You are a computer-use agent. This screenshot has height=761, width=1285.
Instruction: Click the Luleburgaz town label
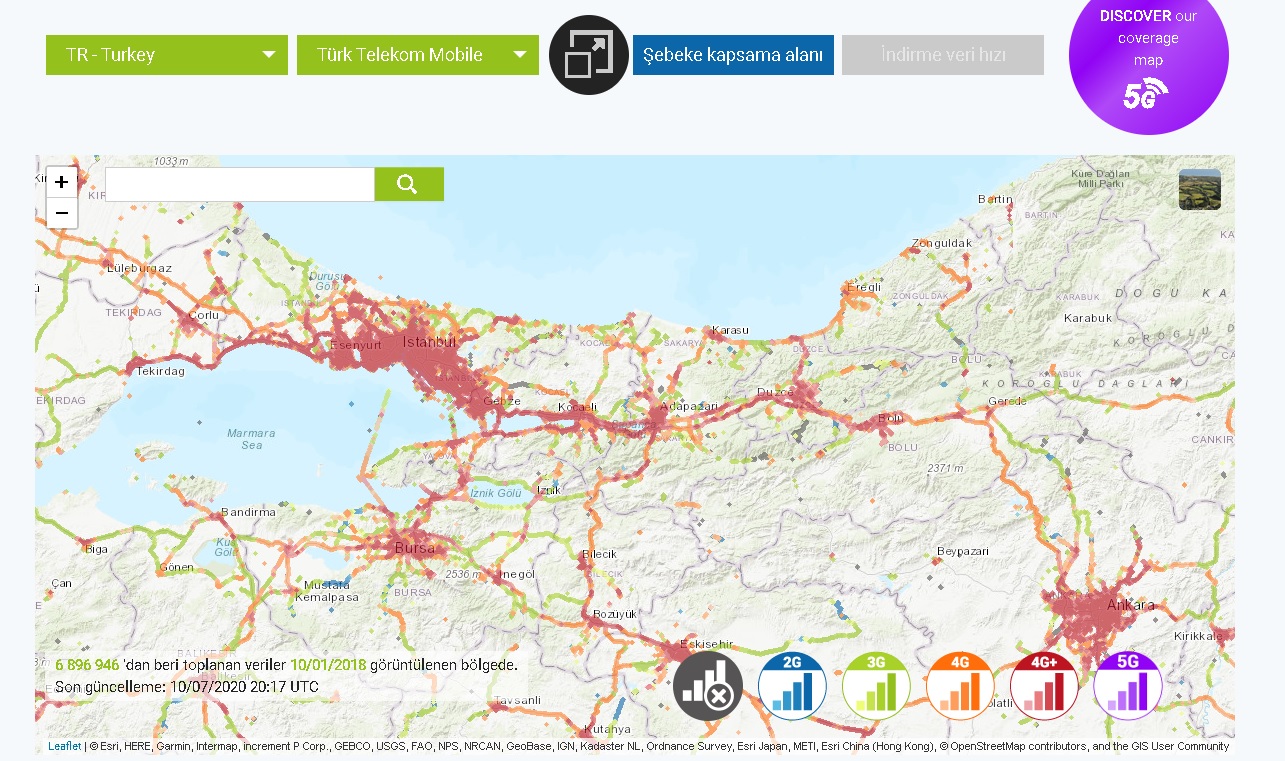140,268
